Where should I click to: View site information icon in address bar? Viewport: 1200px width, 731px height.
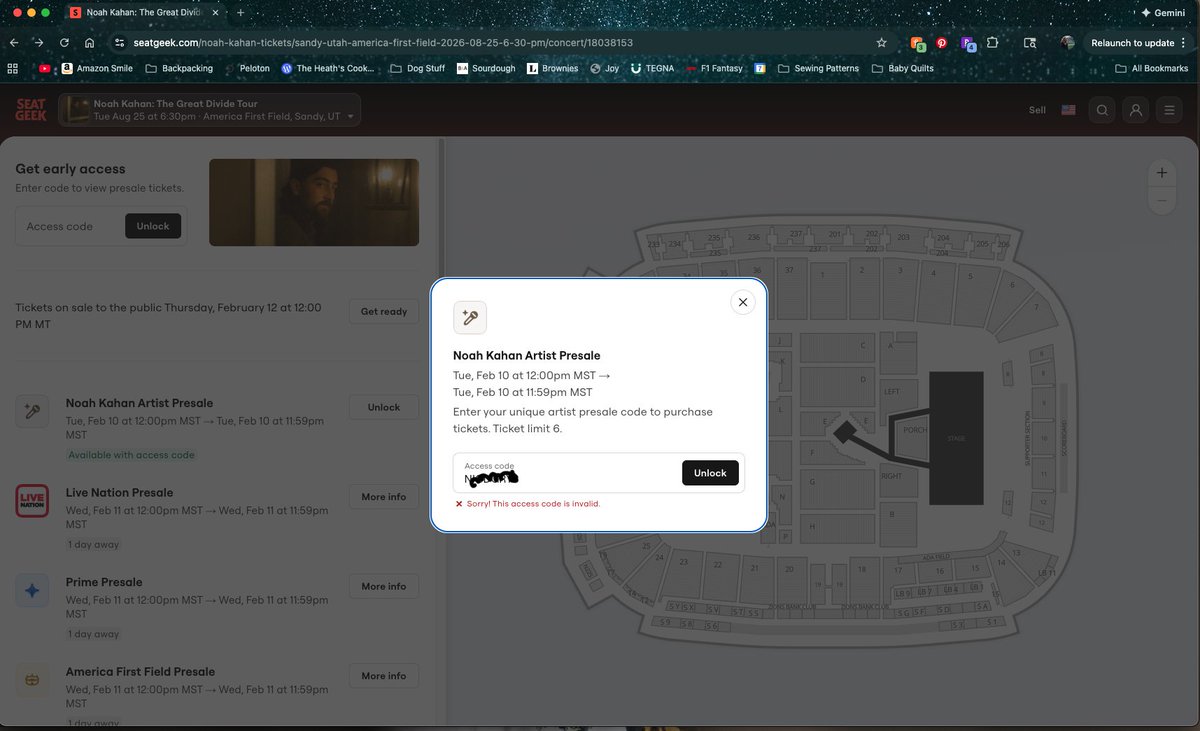point(119,43)
